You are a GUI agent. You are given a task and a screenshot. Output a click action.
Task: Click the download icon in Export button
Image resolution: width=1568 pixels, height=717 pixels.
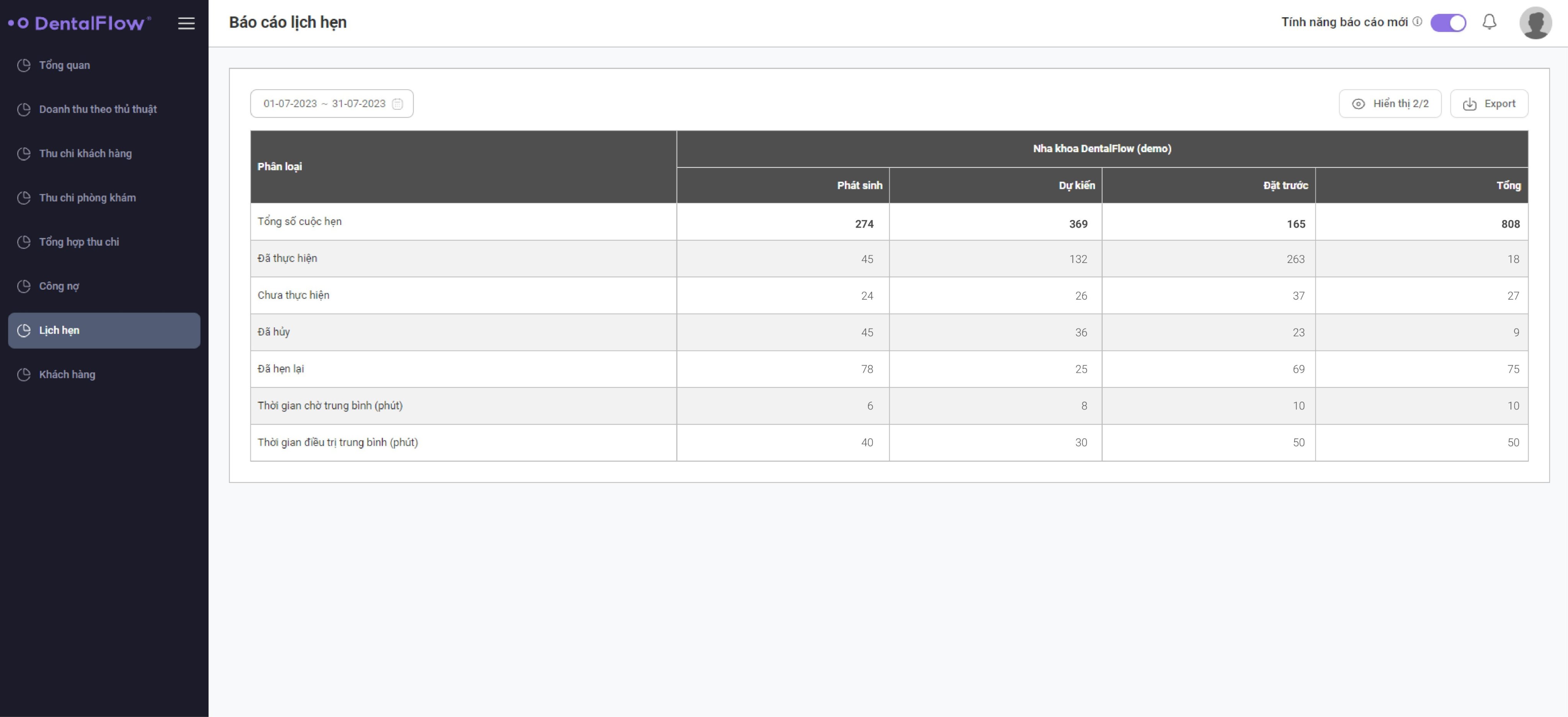1470,104
